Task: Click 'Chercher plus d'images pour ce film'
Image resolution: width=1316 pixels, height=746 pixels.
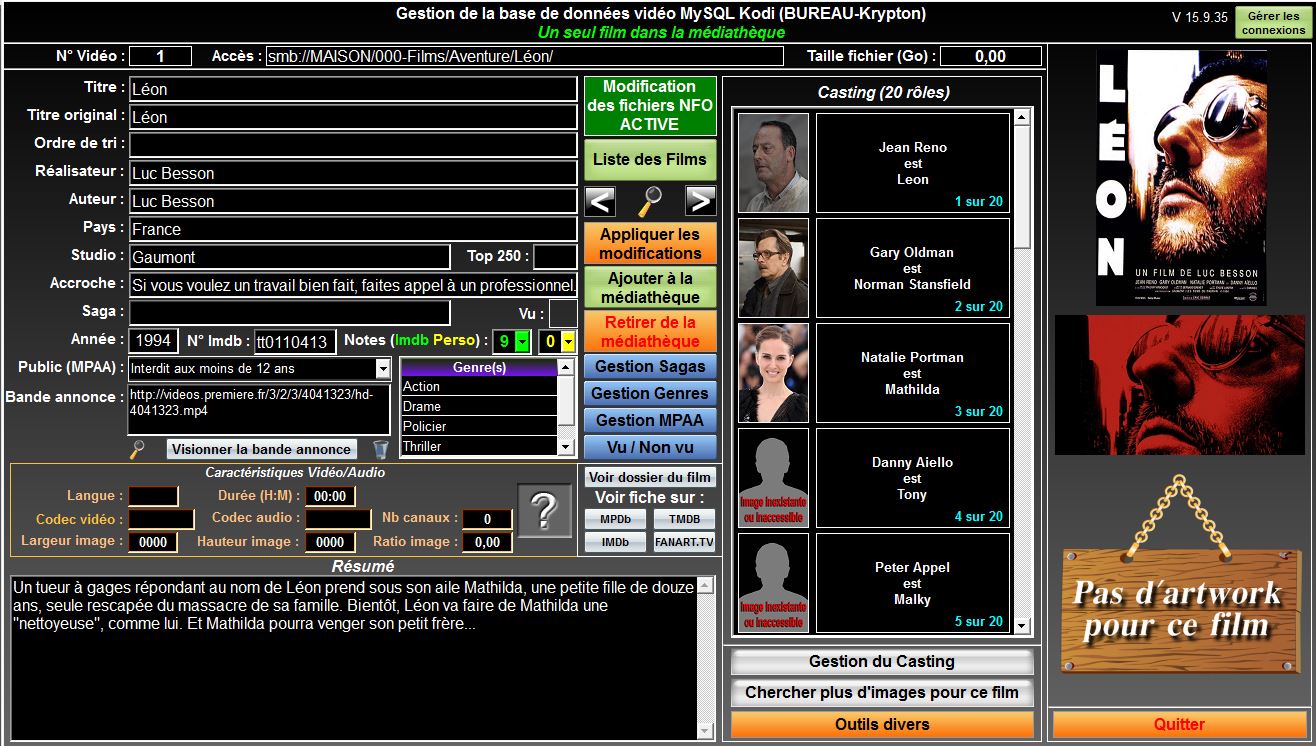Action: pyautogui.click(x=882, y=692)
